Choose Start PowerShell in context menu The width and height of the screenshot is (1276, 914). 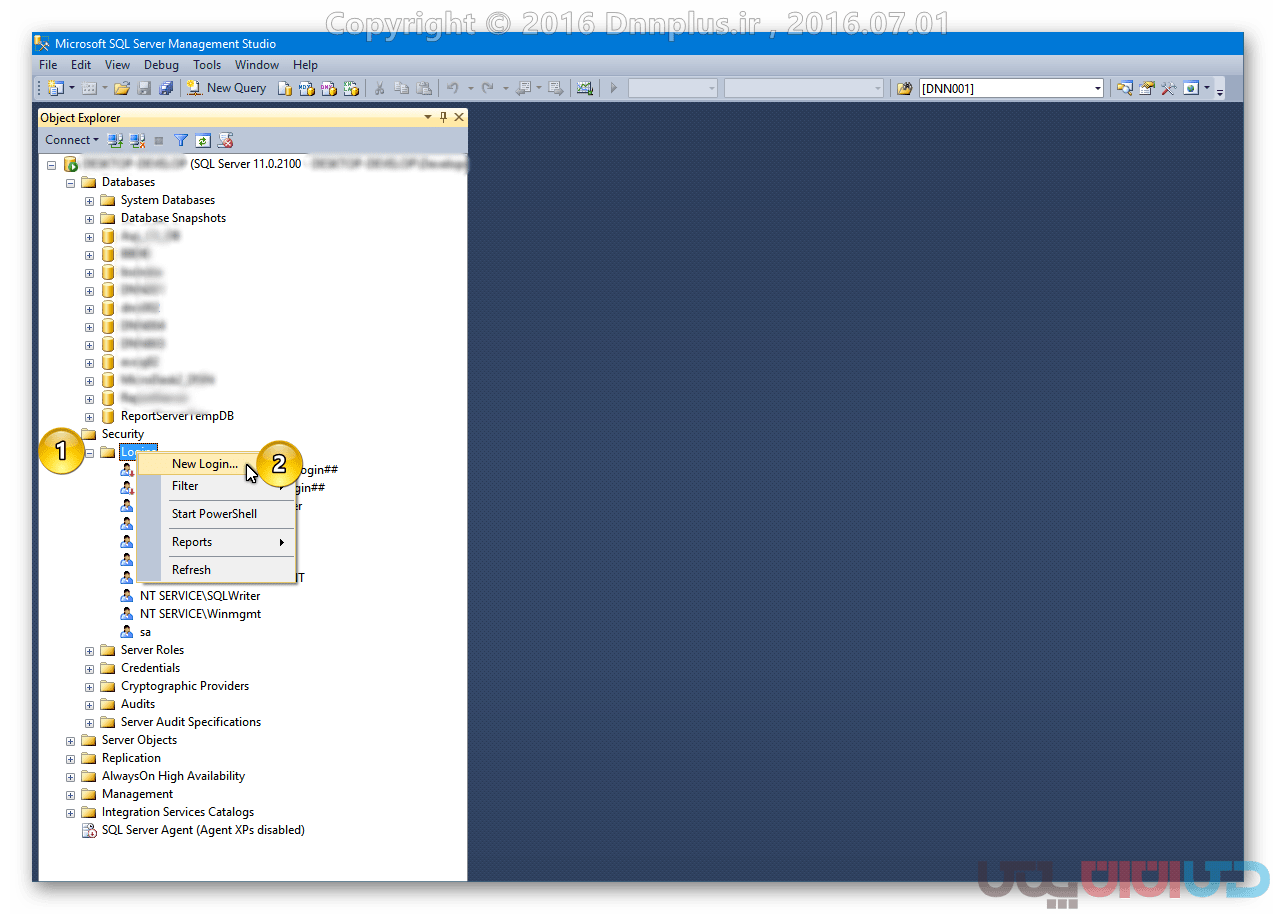pyautogui.click(x=214, y=514)
